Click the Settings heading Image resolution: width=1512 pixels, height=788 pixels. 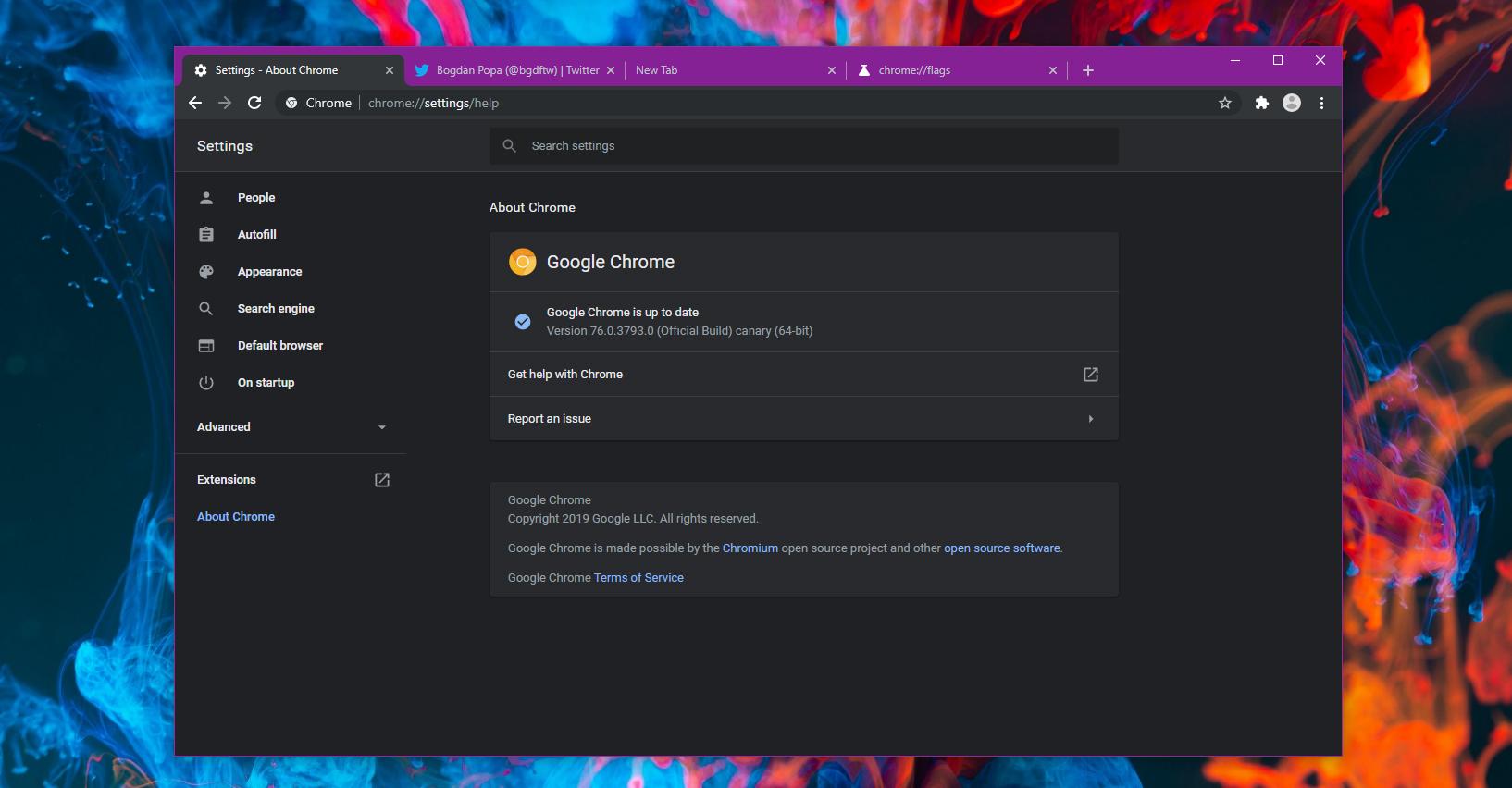[225, 146]
